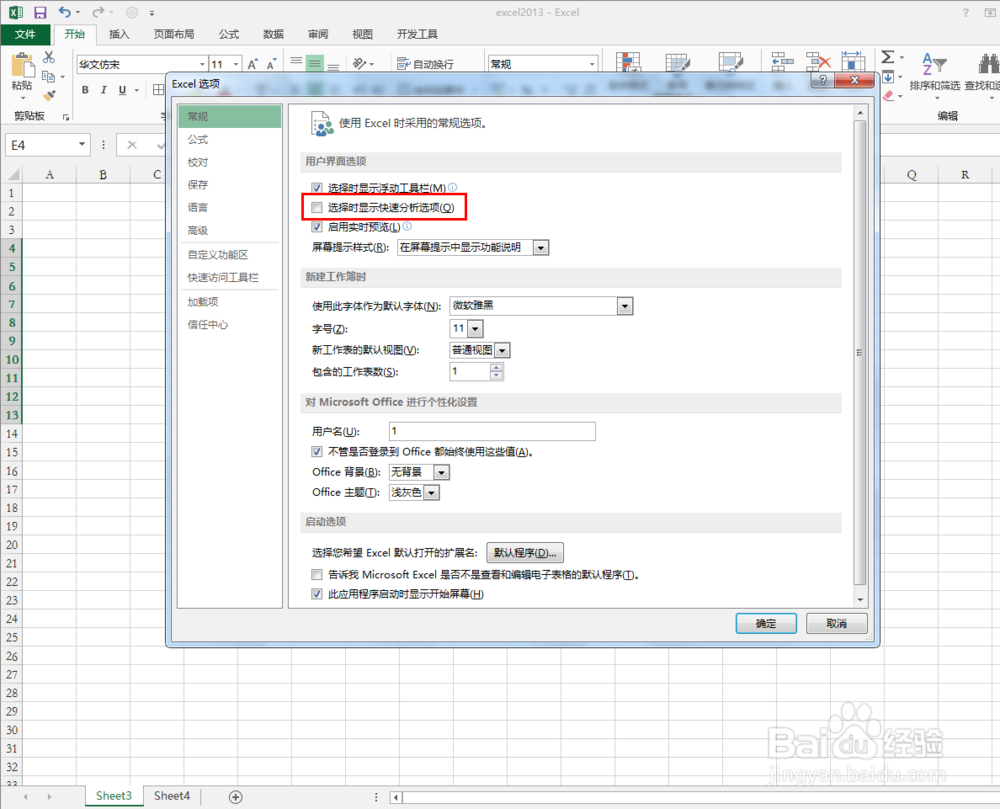Image resolution: width=1000 pixels, height=809 pixels.
Task: Click the insert cells icon
Action: (782, 62)
